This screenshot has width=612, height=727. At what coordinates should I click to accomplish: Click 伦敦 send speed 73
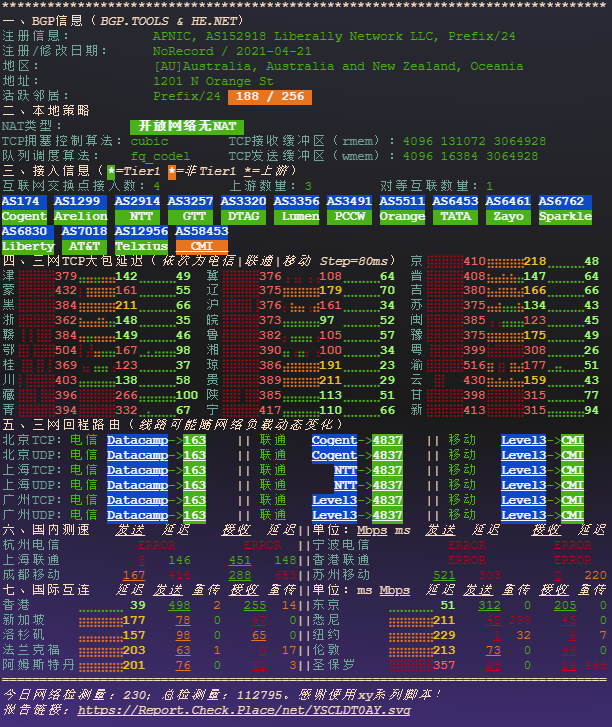click(493, 650)
